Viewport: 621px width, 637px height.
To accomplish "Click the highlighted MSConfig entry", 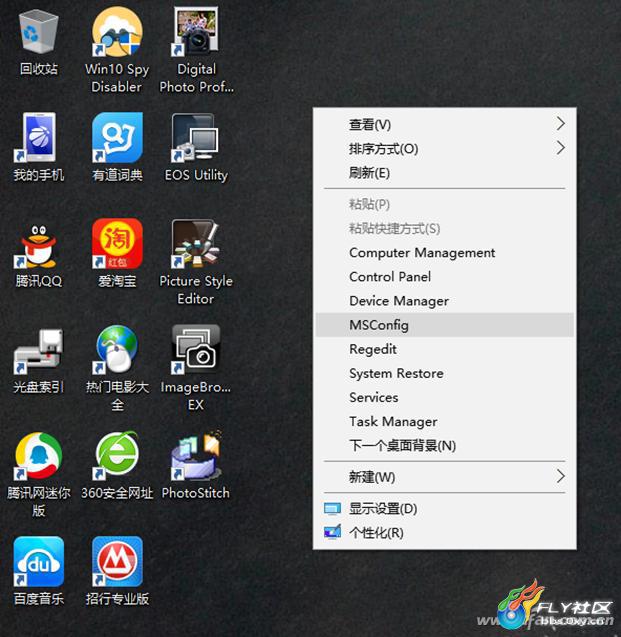I will [444, 325].
